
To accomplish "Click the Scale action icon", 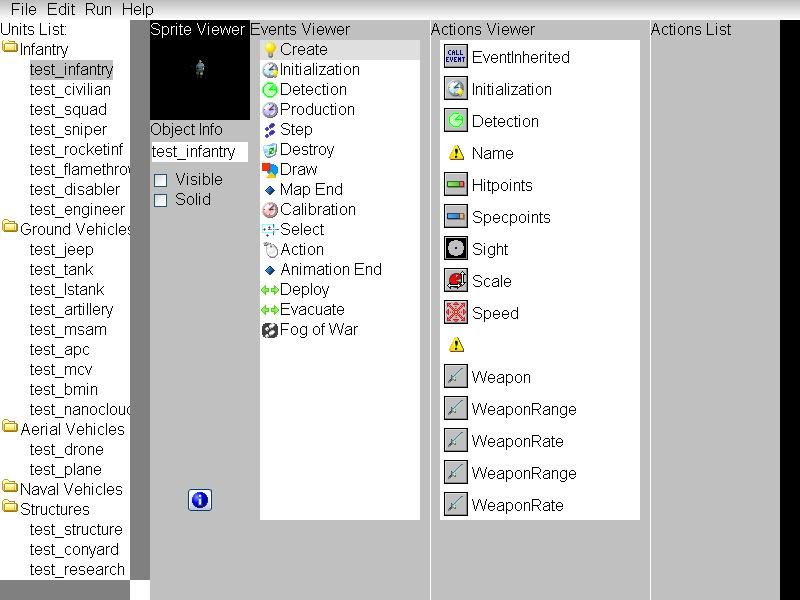I will point(455,281).
